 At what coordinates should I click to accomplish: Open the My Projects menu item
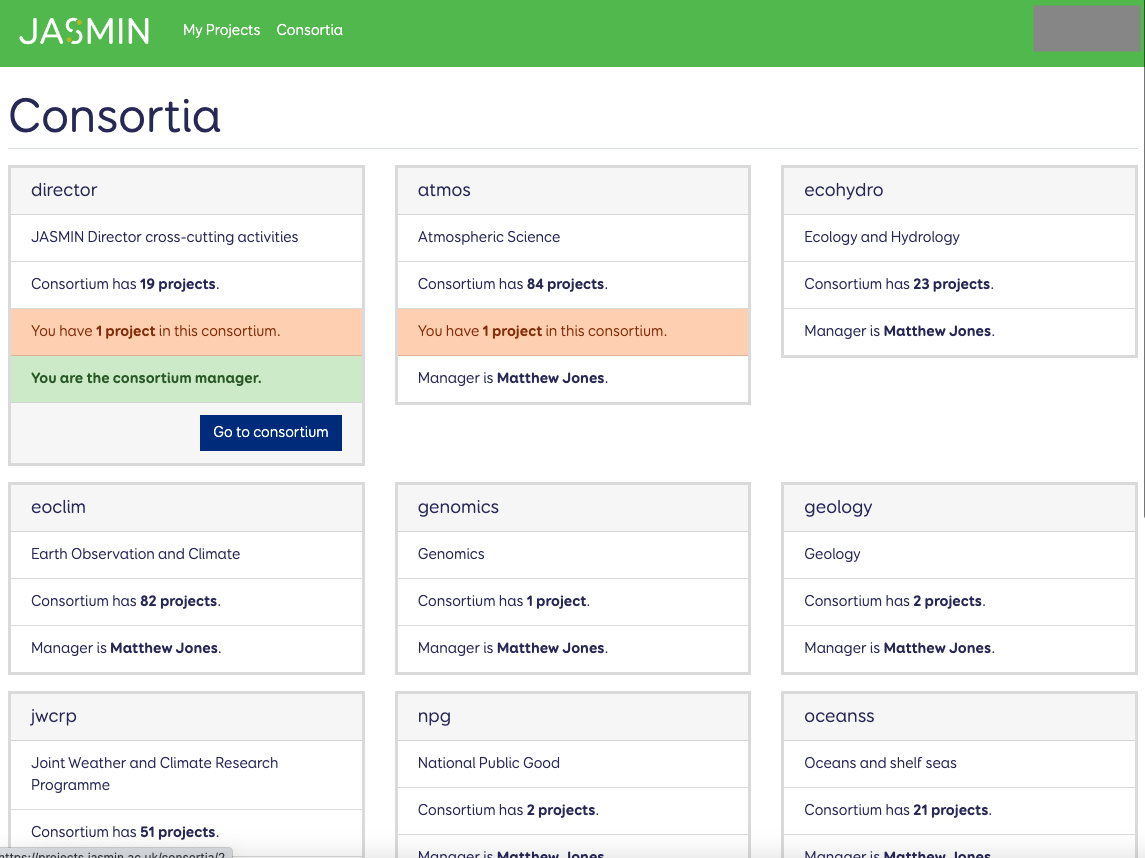tap(221, 30)
